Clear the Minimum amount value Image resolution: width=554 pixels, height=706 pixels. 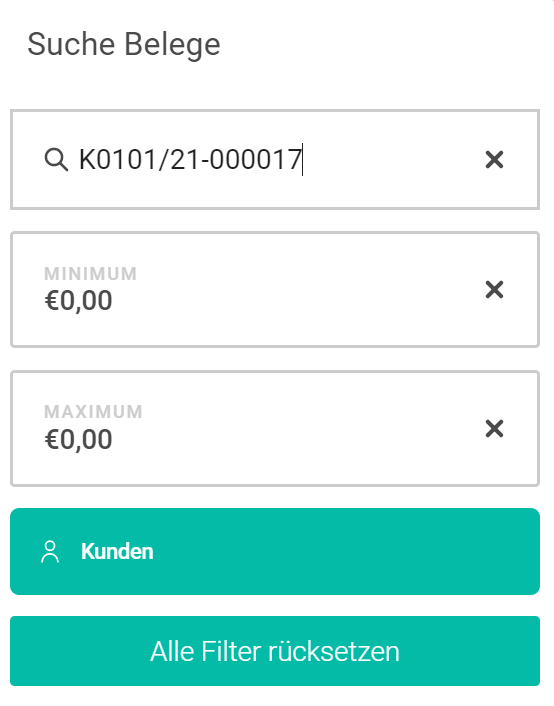(x=494, y=289)
